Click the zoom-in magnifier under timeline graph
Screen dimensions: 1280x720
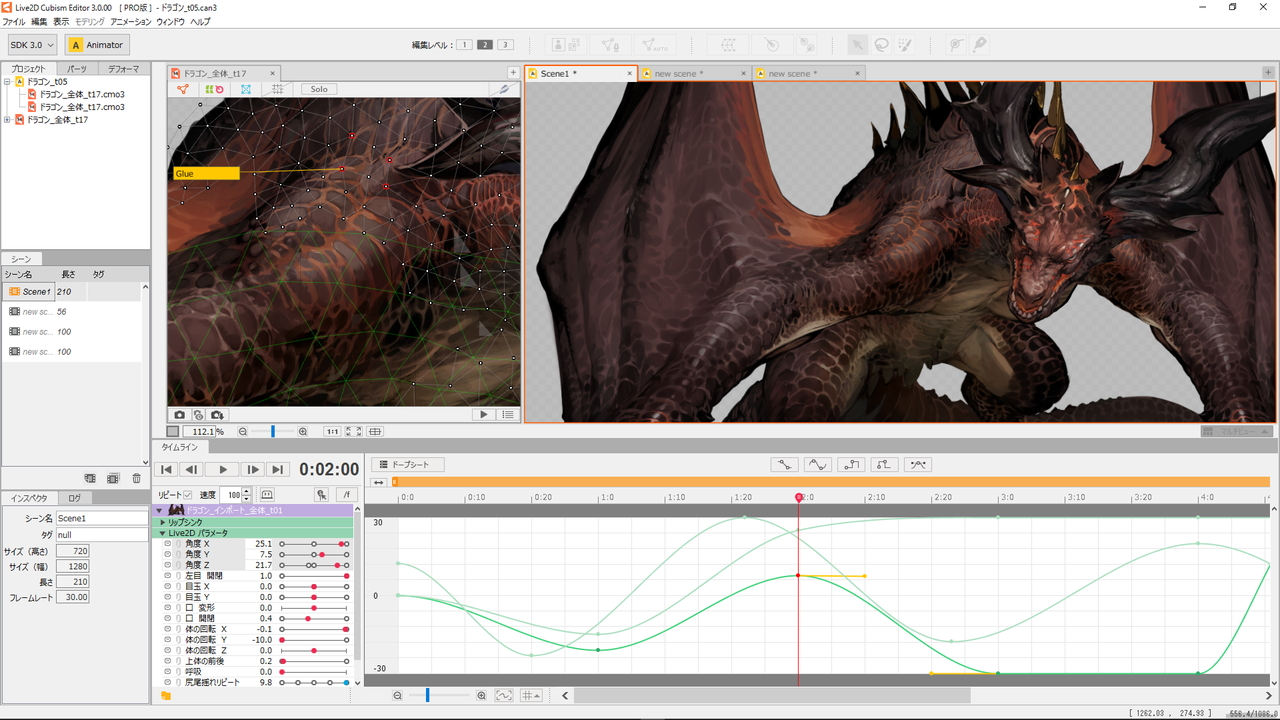pos(481,696)
